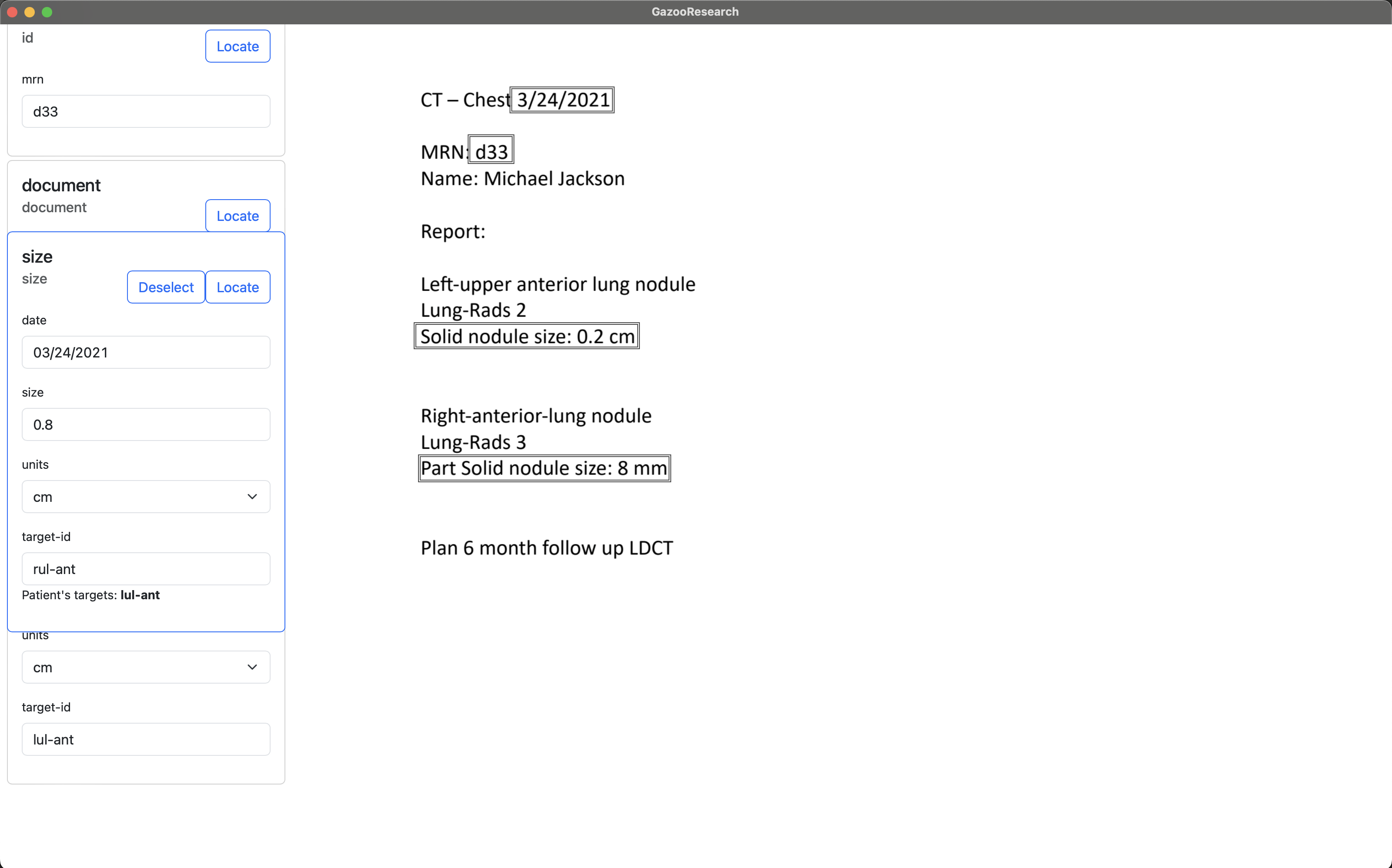Click target-id field containing lul-ant
The height and width of the screenshot is (868, 1392).
click(146, 739)
